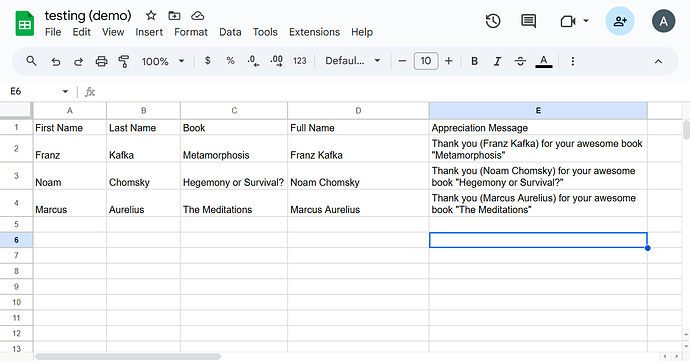Star the testing (demo) document
The image size is (690, 361).
point(151,16)
